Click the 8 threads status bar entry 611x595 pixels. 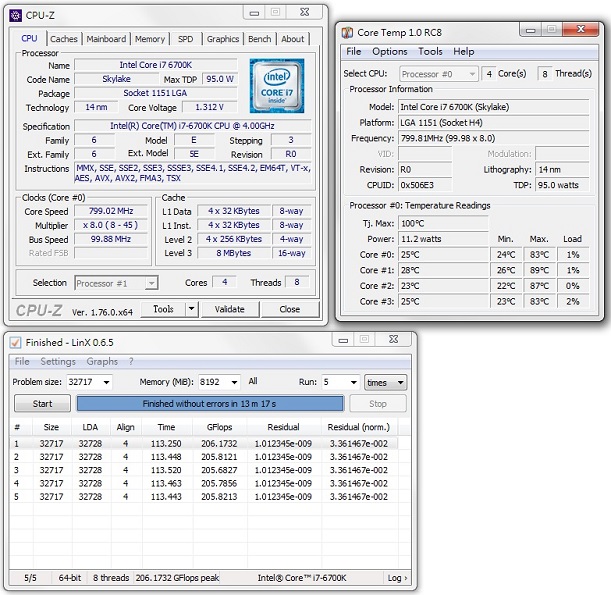[111, 578]
